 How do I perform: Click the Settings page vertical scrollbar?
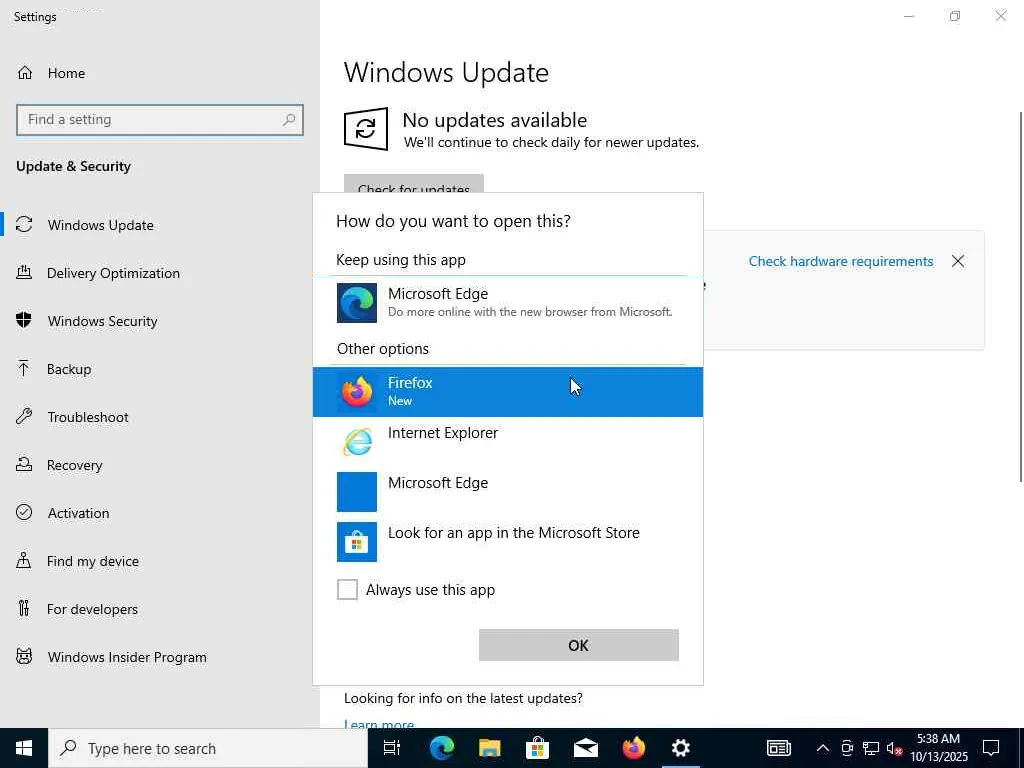pyautogui.click(x=1021, y=297)
